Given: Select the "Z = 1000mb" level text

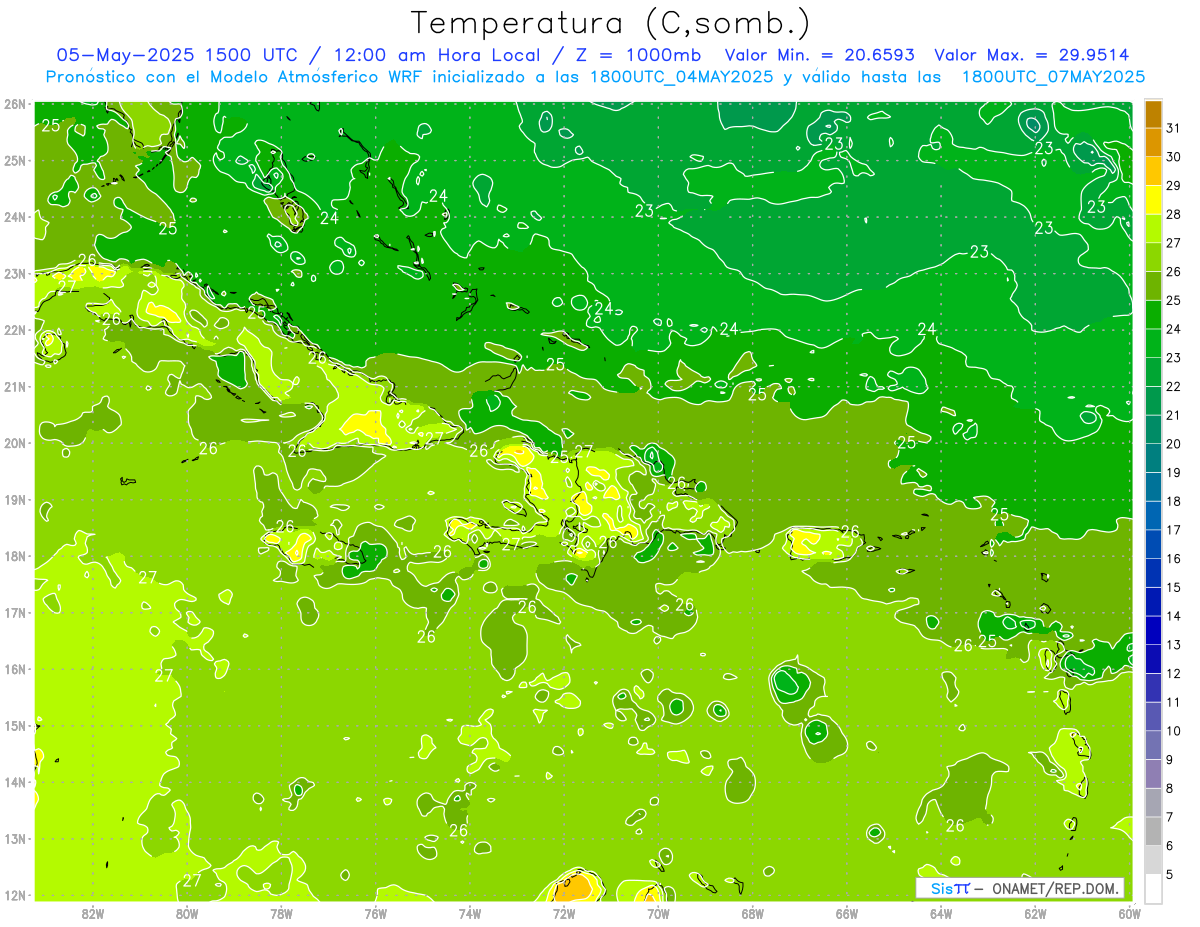Looking at the screenshot, I should 637,55.
